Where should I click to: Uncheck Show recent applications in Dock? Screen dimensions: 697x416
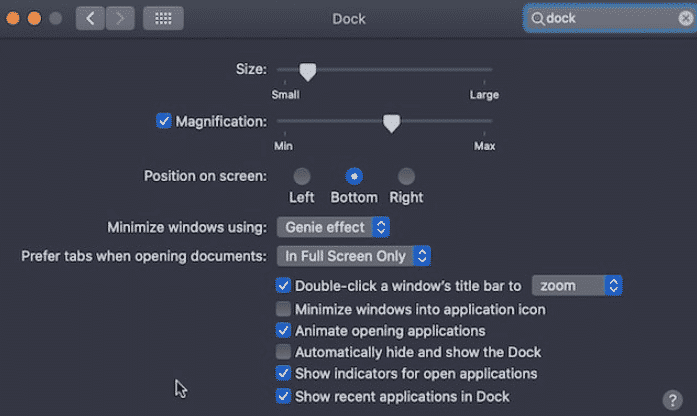coord(283,396)
